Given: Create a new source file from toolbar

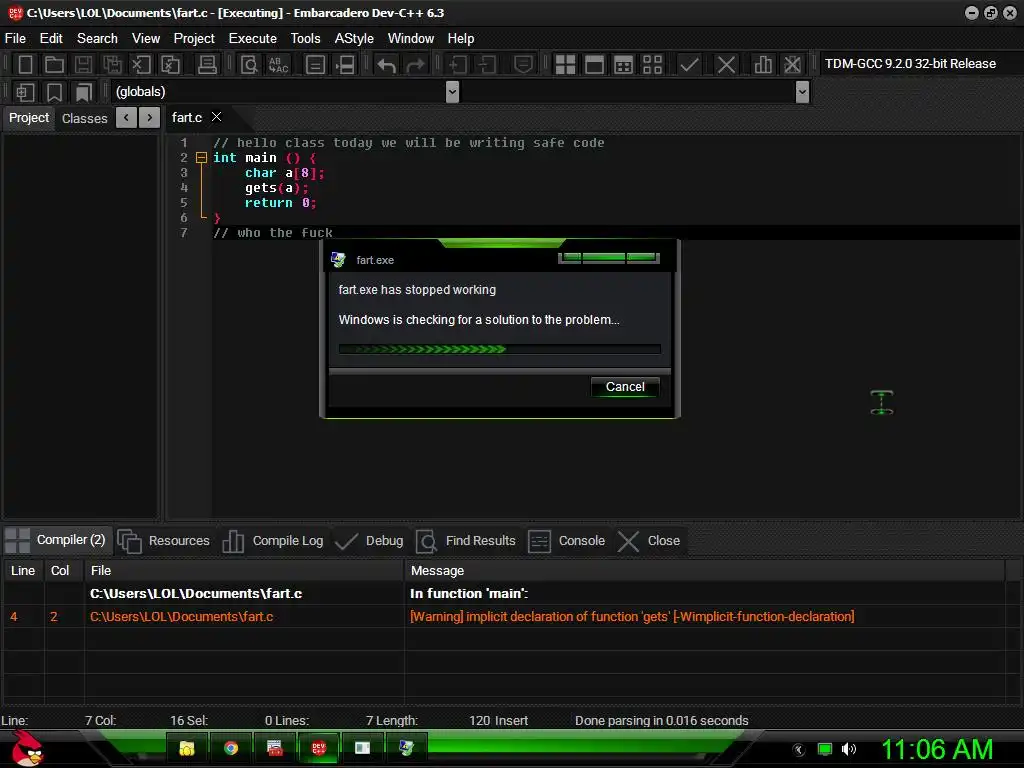Looking at the screenshot, I should coord(25,64).
